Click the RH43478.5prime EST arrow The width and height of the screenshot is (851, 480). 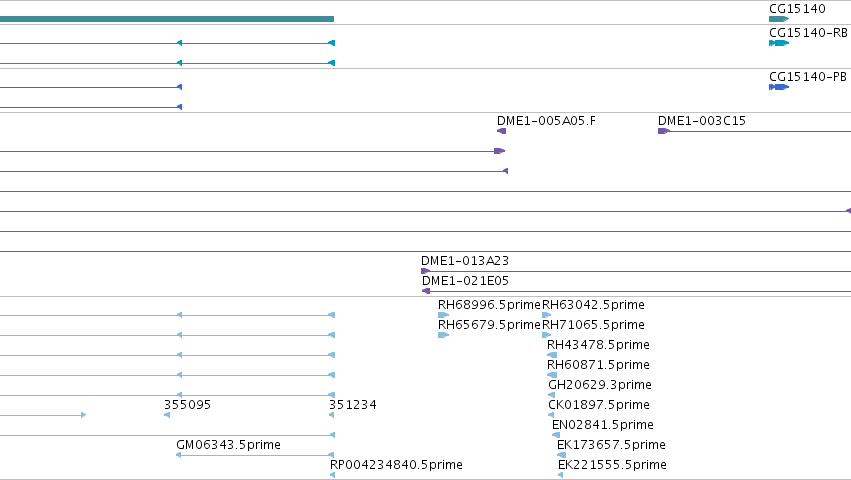coord(552,355)
